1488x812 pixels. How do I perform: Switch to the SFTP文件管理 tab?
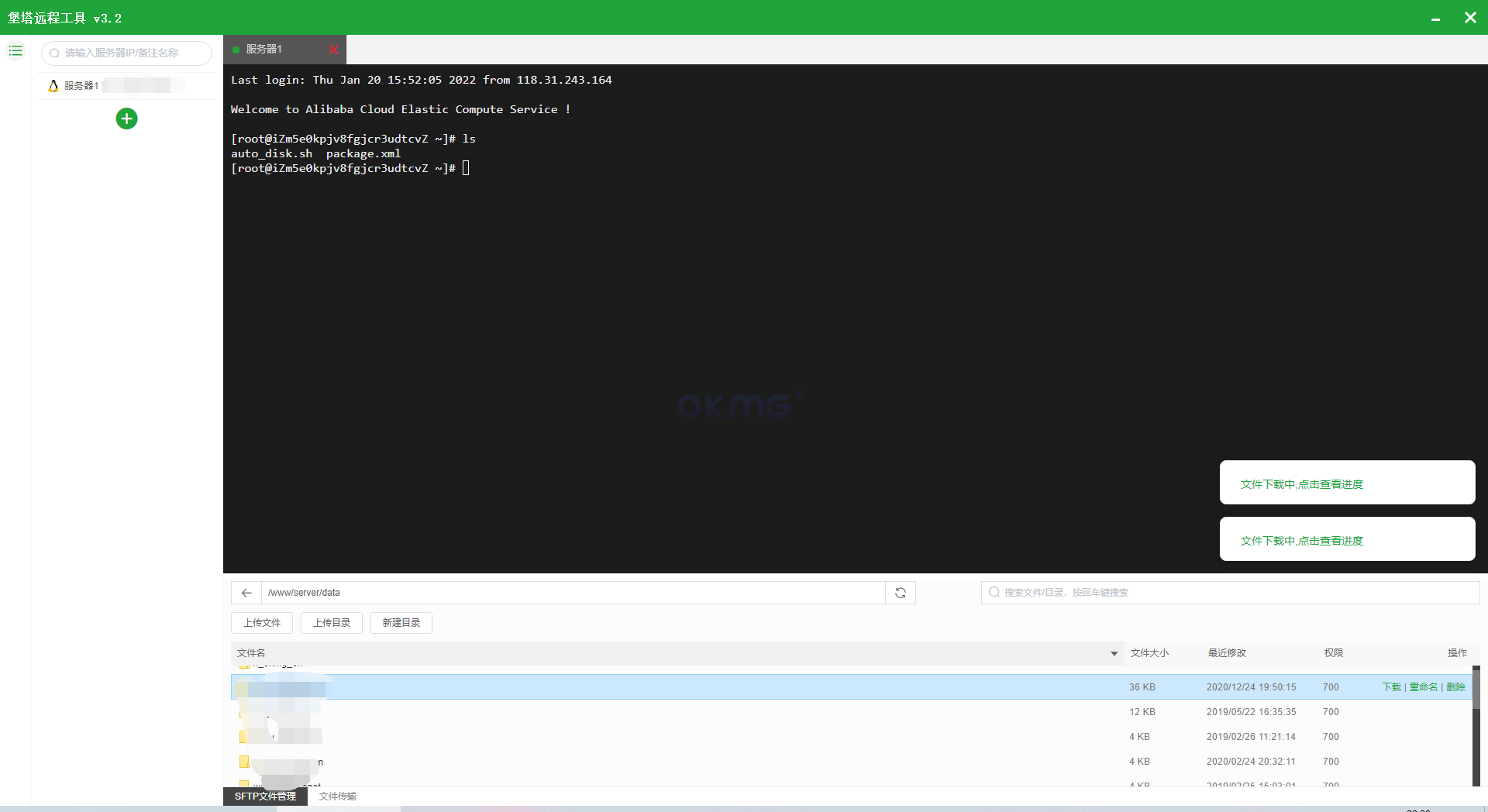tap(265, 797)
